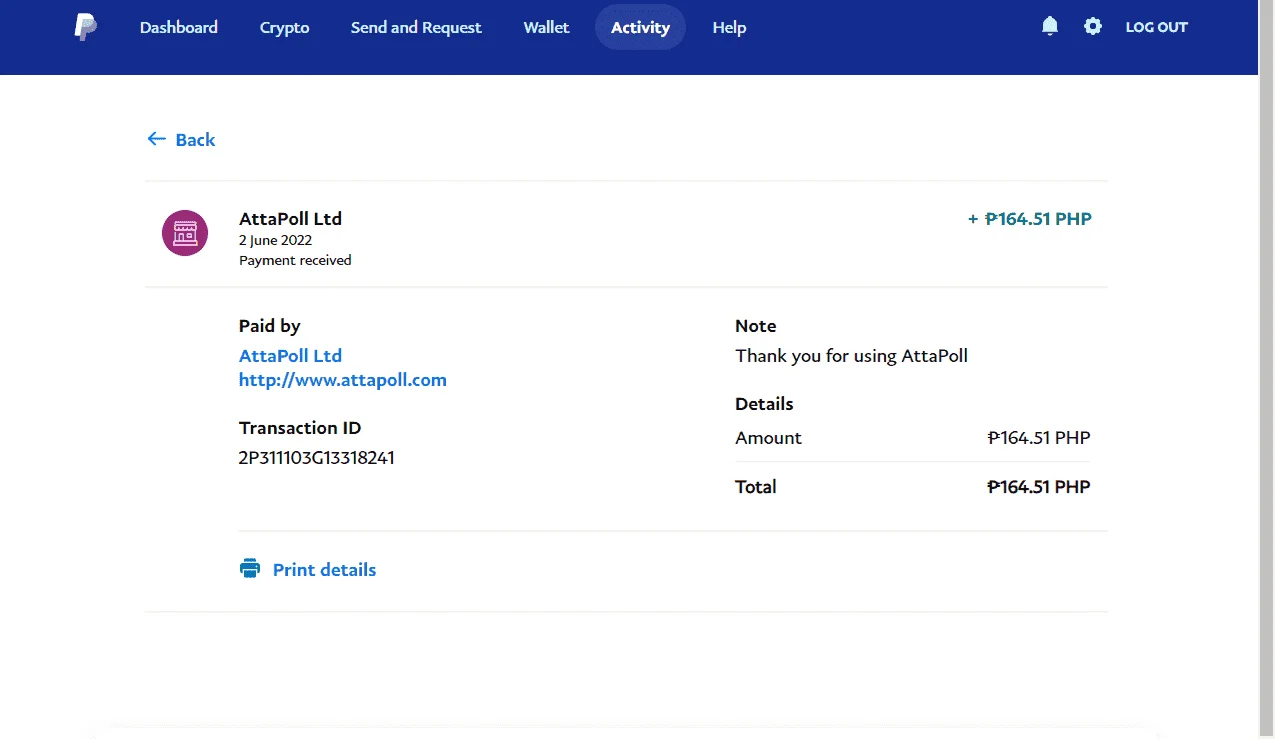The image size is (1275, 739).
Task: Open the notifications bell
Action: tap(1050, 27)
